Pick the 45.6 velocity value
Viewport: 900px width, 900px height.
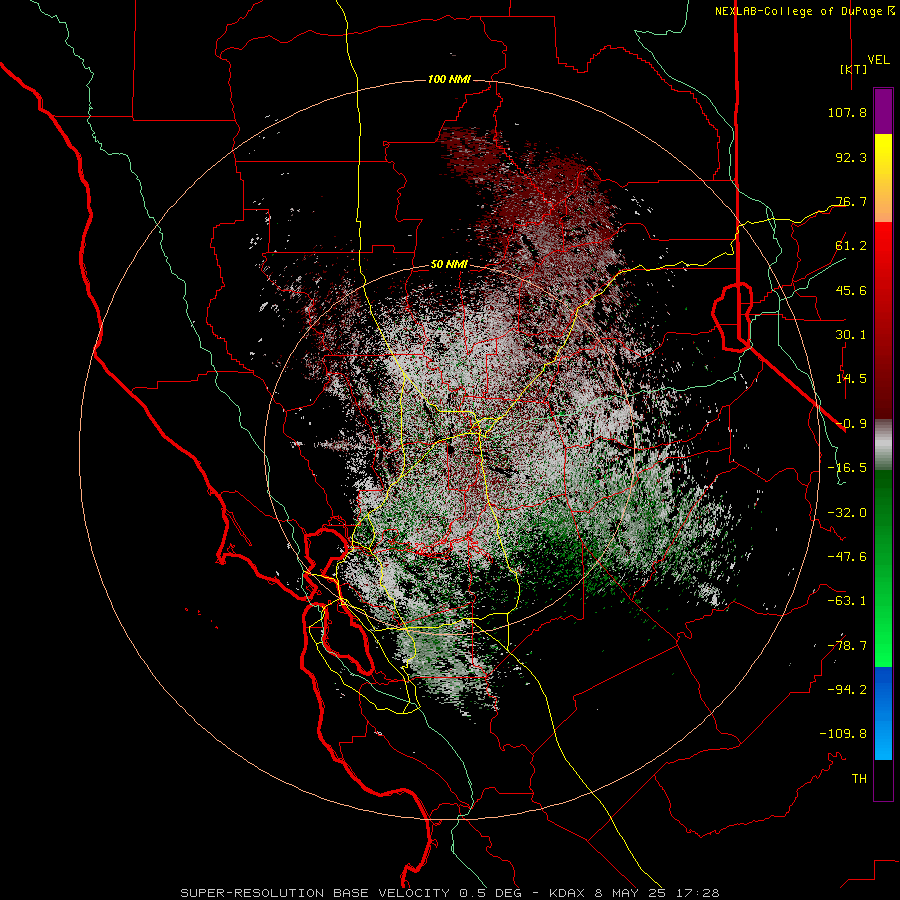[851, 290]
